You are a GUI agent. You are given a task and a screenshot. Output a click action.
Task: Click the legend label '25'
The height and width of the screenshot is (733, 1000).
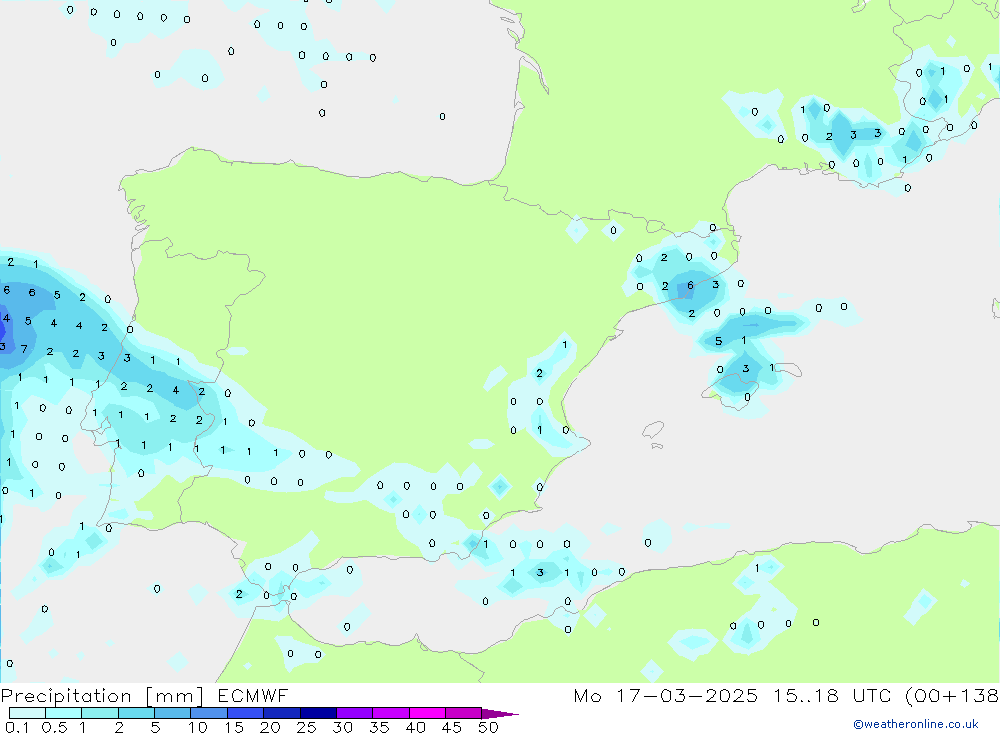coord(306,727)
